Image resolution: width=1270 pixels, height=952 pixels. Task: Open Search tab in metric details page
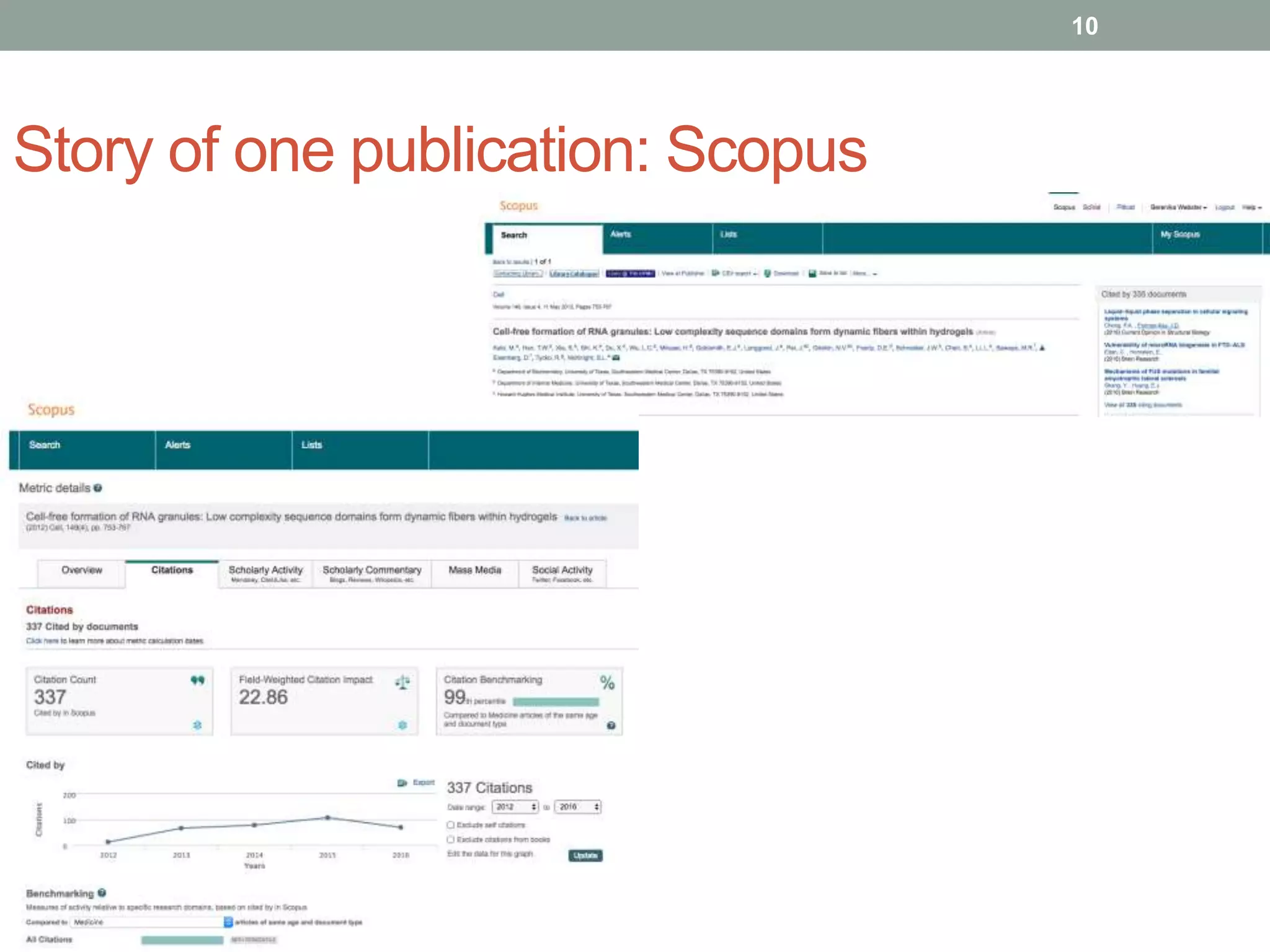(x=87, y=450)
